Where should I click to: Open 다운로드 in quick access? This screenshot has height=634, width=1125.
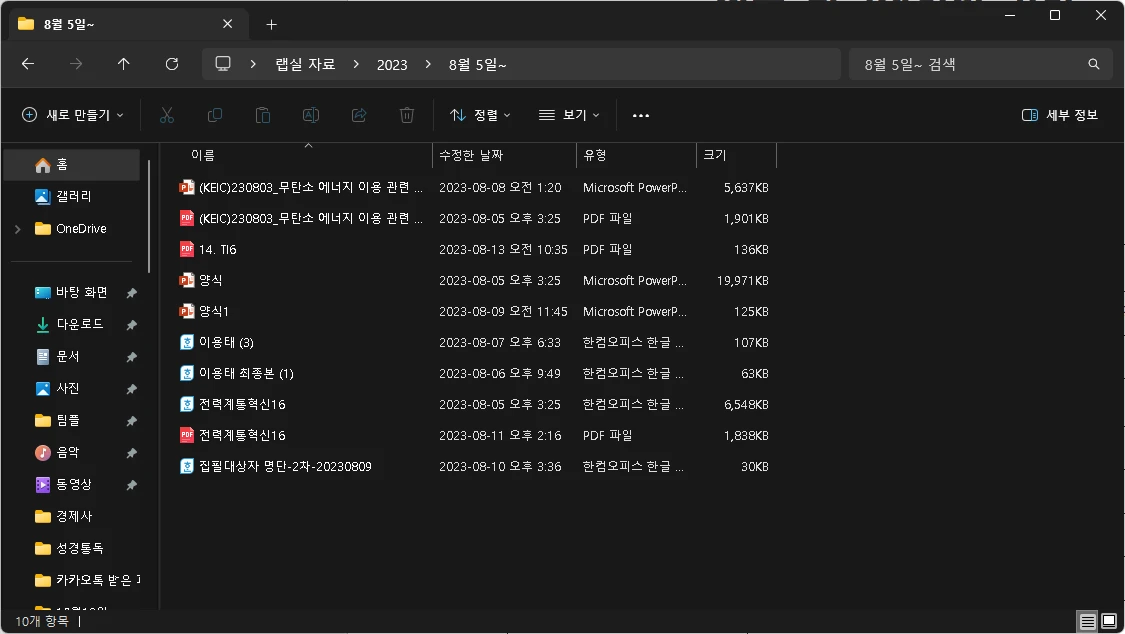click(x=72, y=325)
